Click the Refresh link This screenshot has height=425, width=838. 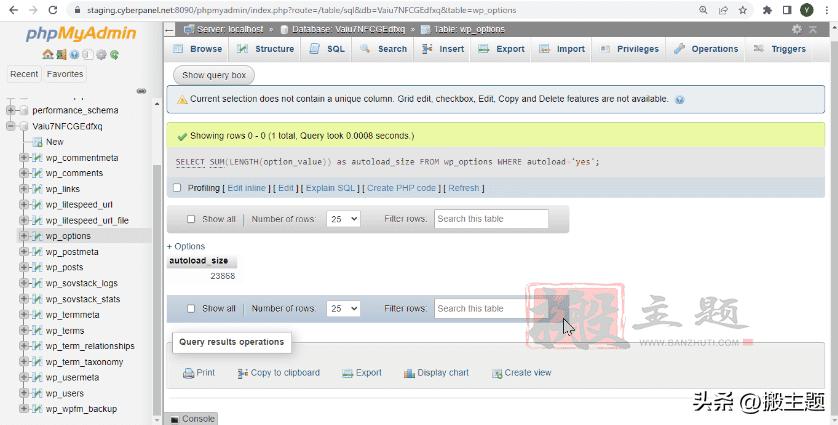[x=463, y=188]
